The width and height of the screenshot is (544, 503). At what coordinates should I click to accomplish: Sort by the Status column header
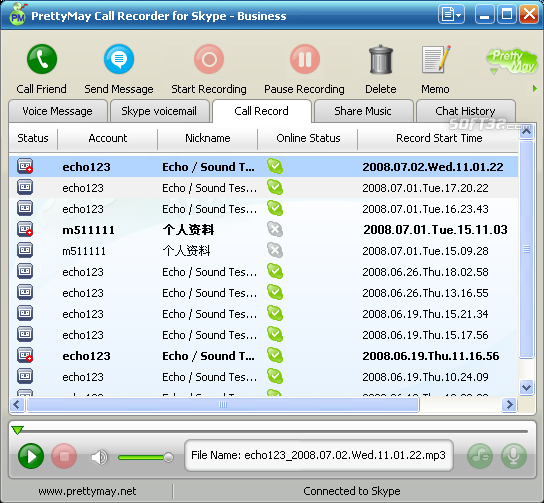[x=33, y=138]
